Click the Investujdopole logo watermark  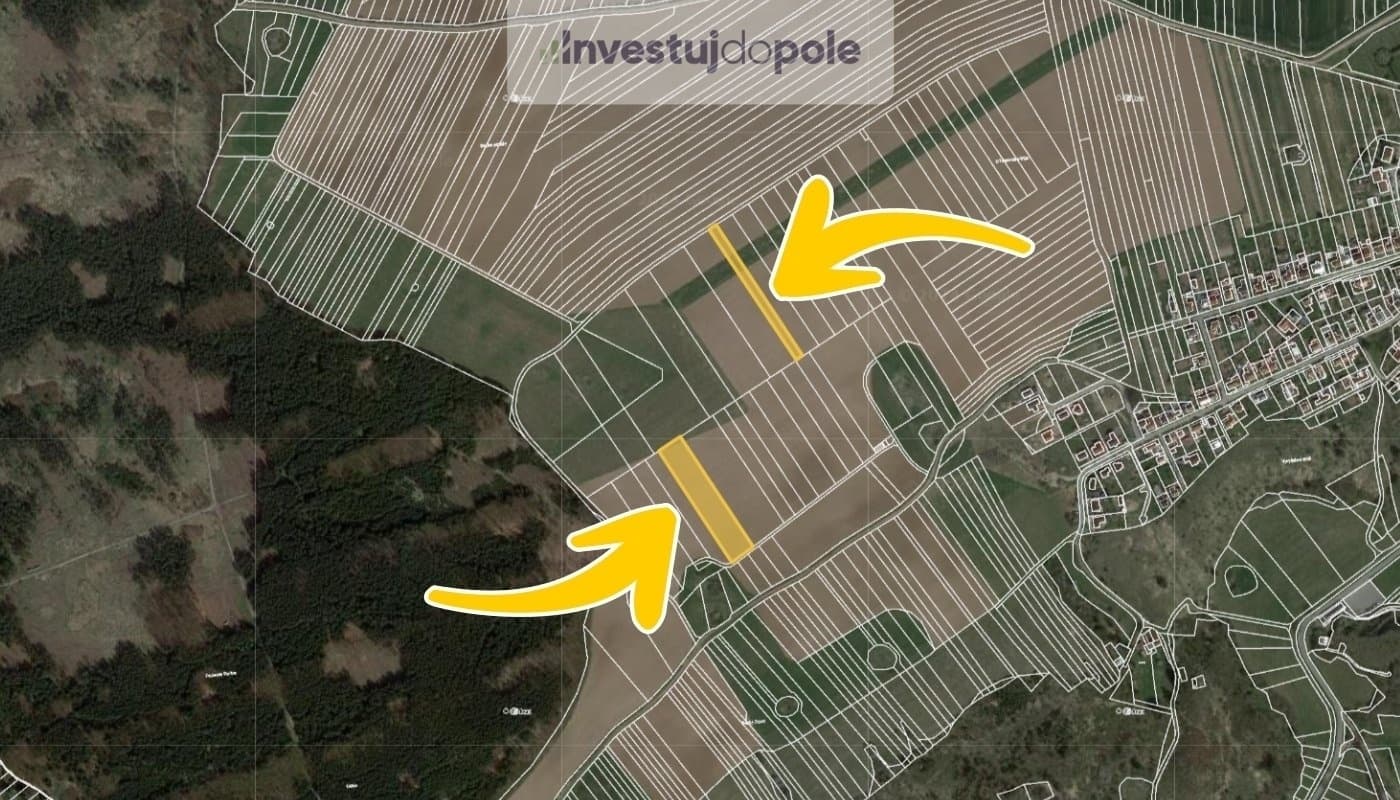[x=699, y=51]
